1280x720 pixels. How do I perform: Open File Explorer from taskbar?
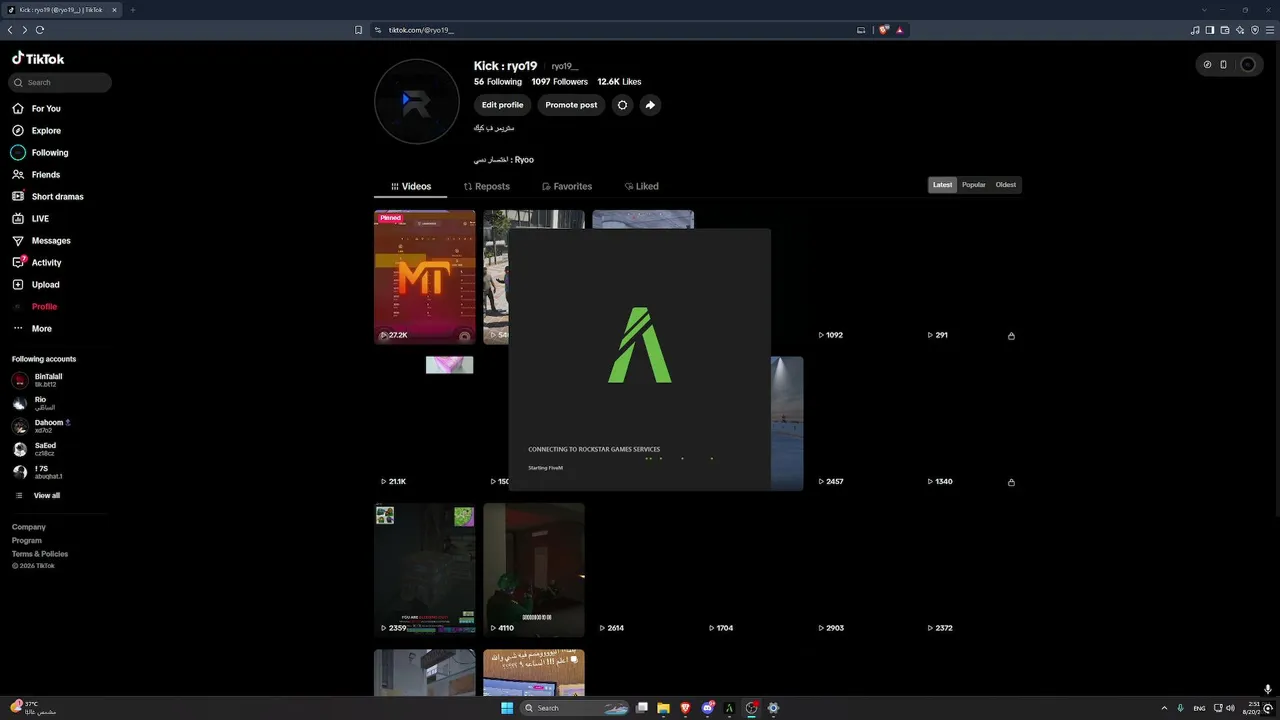point(663,708)
